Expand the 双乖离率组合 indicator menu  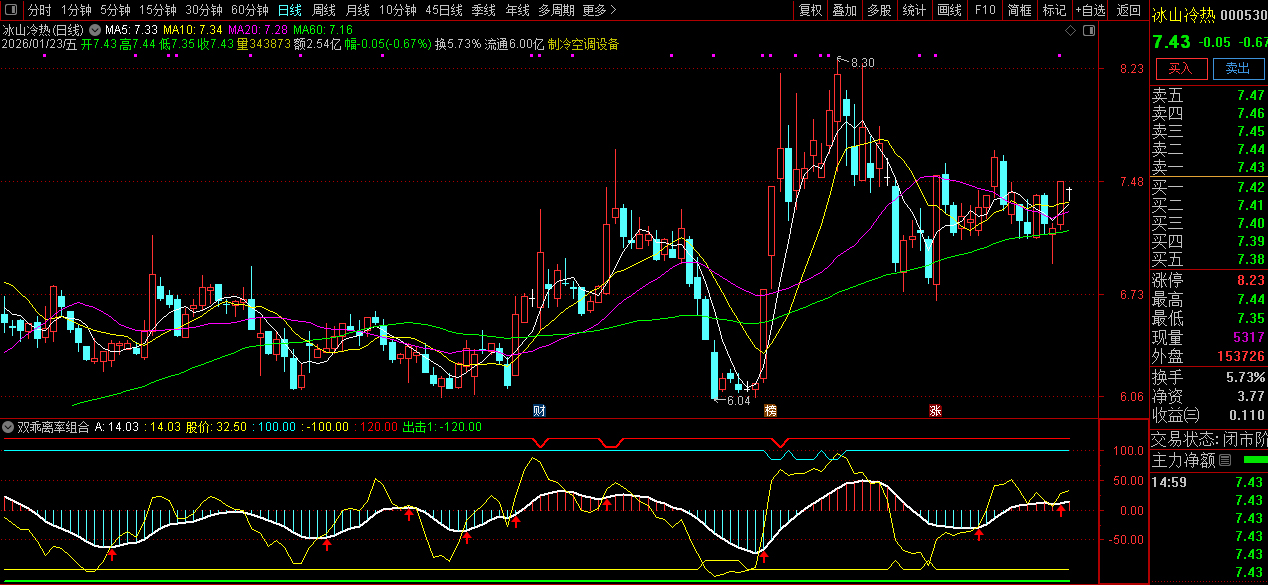pyautogui.click(x=9, y=427)
